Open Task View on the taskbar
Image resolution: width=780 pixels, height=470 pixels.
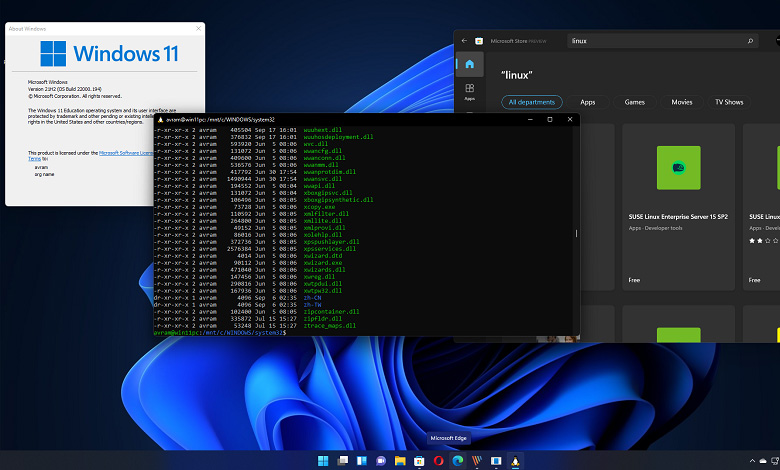tap(342, 460)
